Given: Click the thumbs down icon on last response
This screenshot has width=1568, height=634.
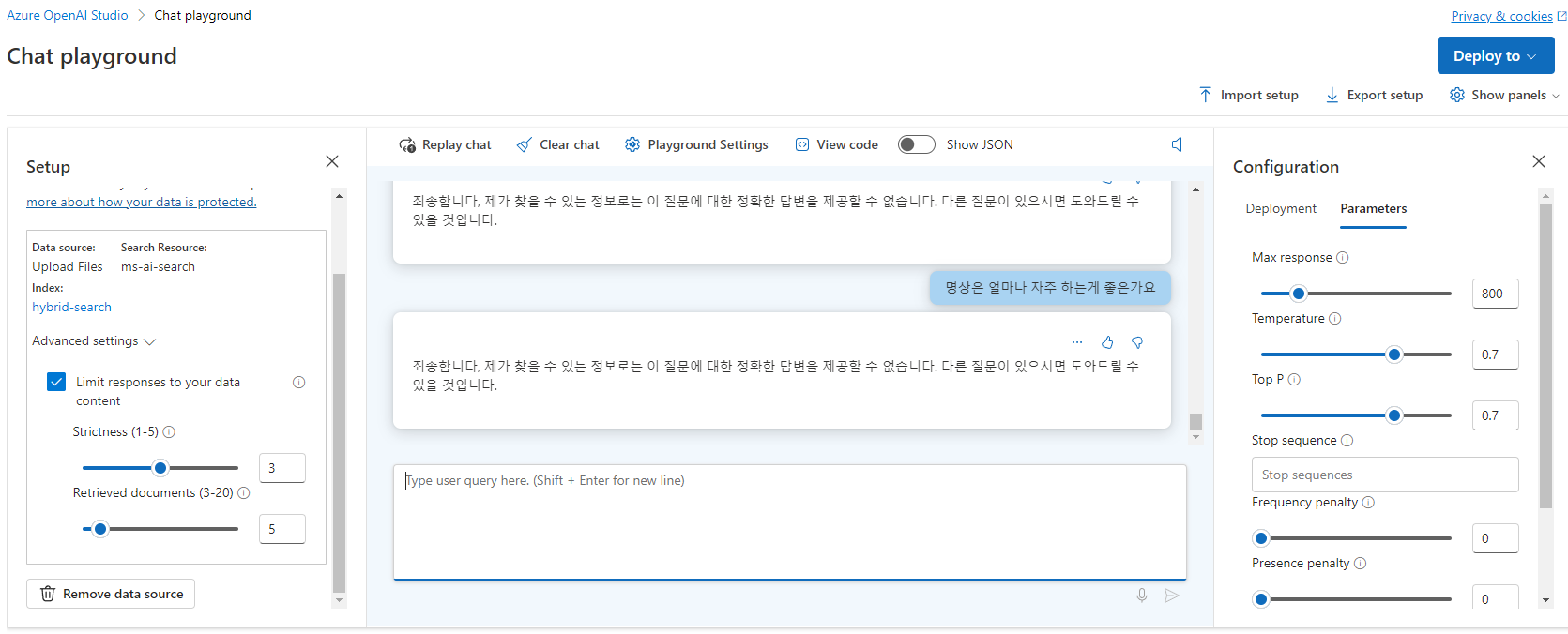Looking at the screenshot, I should pos(1137,342).
